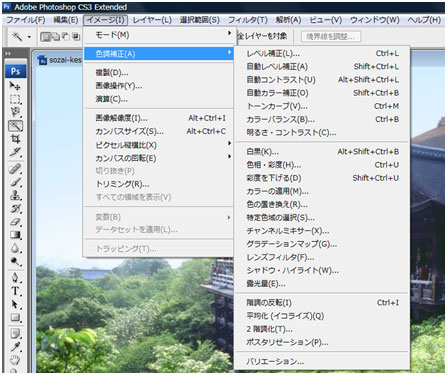Close the イメージ(I) menu via menu bar

pyautogui.click(x=105, y=20)
